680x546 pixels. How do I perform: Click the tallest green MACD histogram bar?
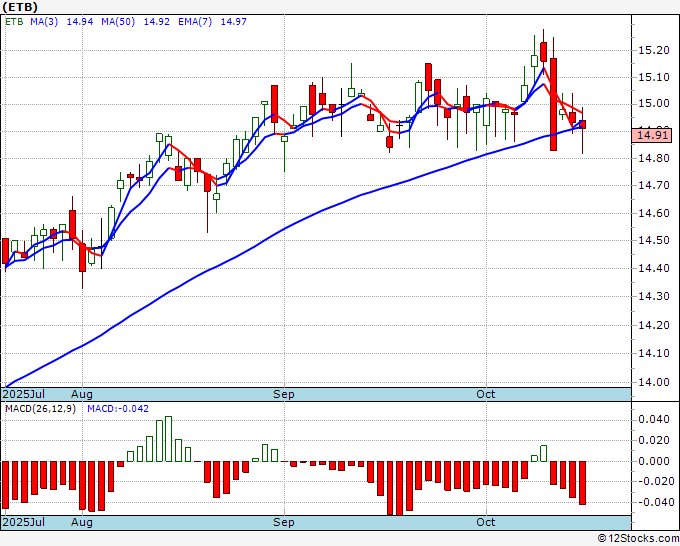pyautogui.click(x=168, y=439)
